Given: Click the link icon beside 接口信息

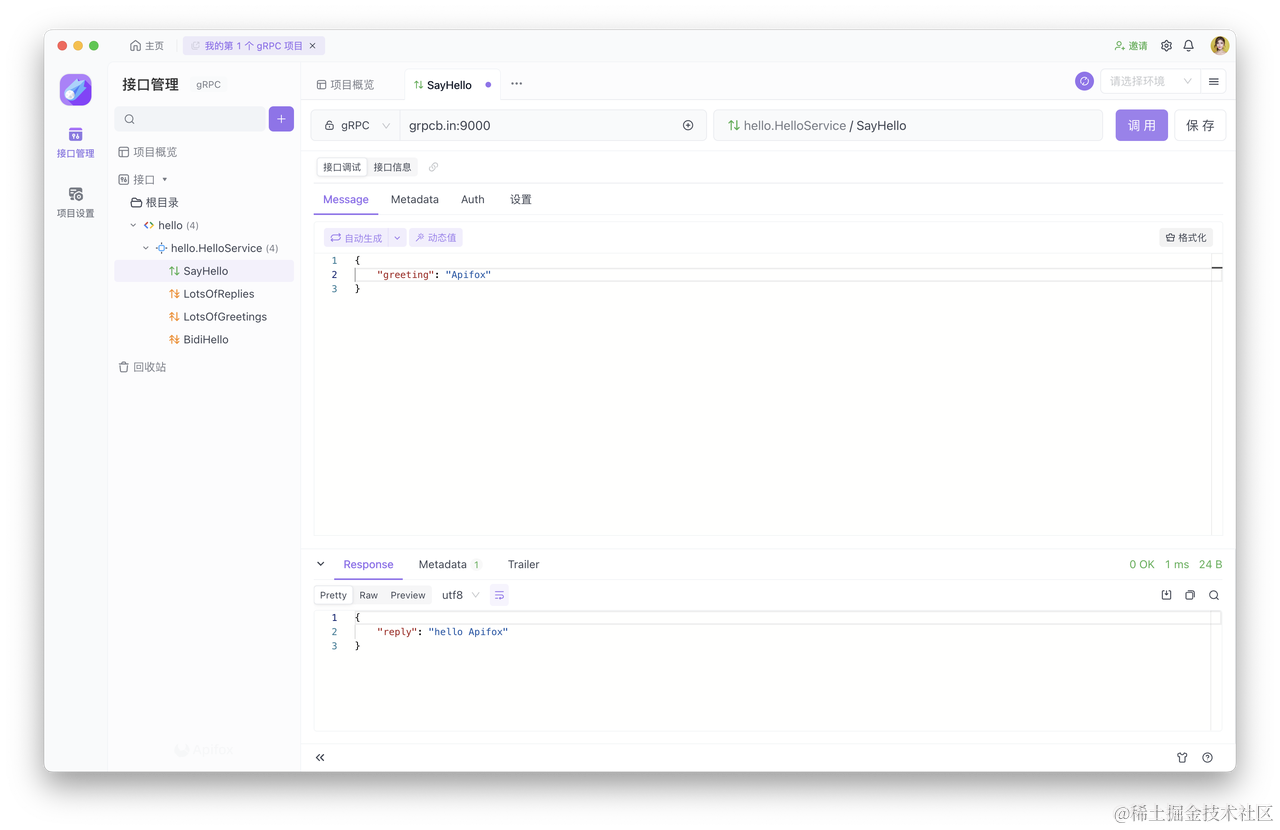Looking at the screenshot, I should 433,167.
